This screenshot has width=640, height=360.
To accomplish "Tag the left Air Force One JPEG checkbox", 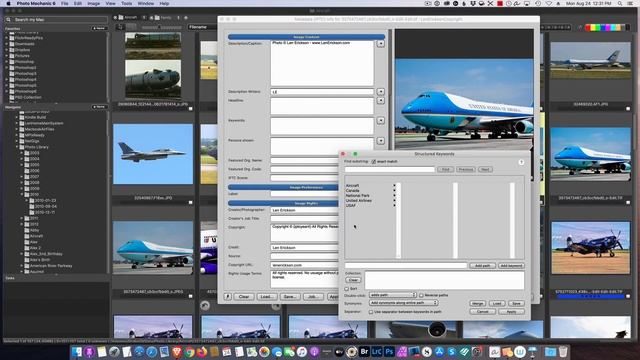I will [x=190, y=296].
